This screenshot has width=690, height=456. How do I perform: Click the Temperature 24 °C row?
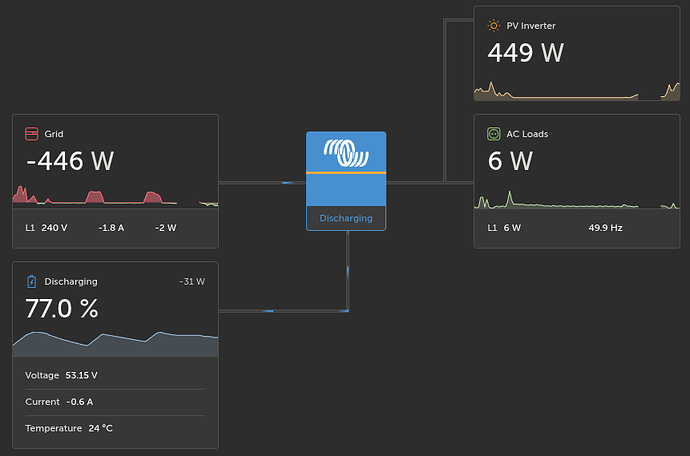[x=115, y=428]
